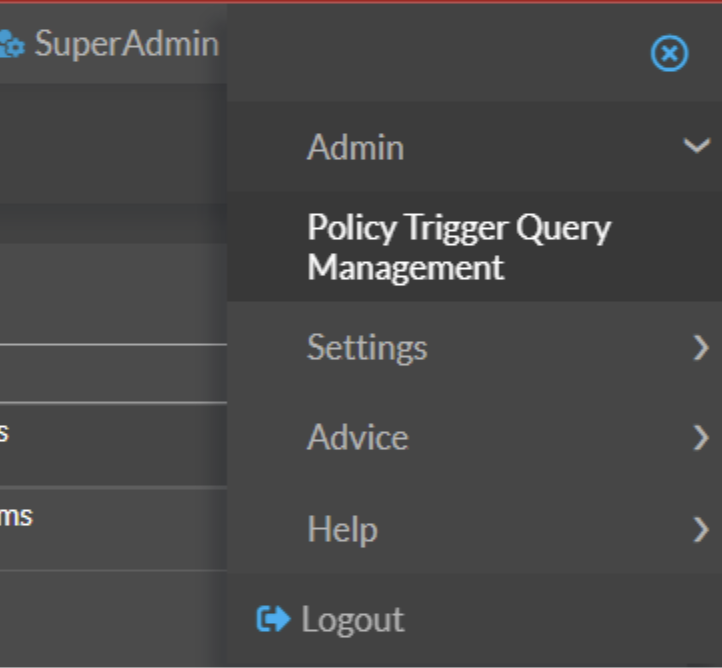This screenshot has width=722, height=668.
Task: Choose the Advice menu label
Action: click(357, 438)
